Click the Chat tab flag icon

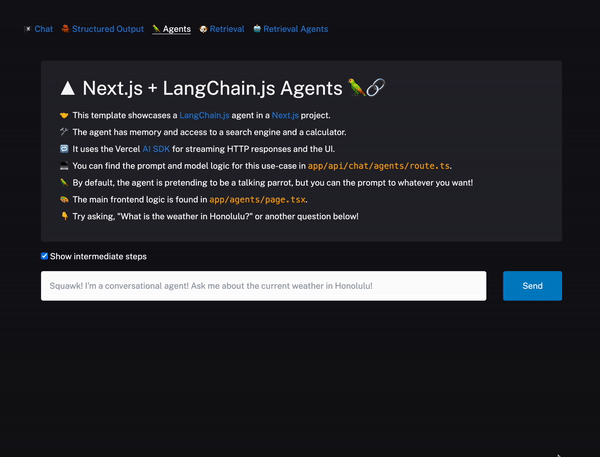[x=28, y=29]
